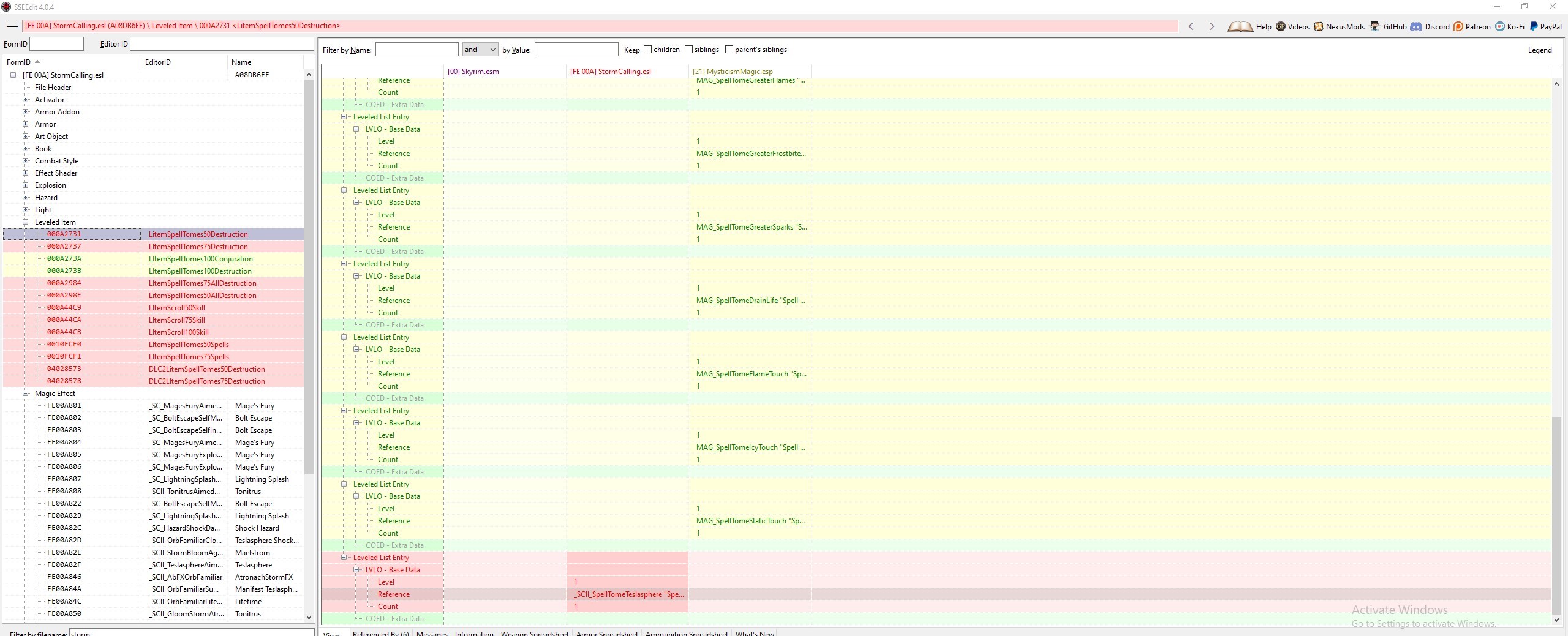Open the Armor Spreadsheet tab
Screen dimensions: 1568x636
click(607, 633)
